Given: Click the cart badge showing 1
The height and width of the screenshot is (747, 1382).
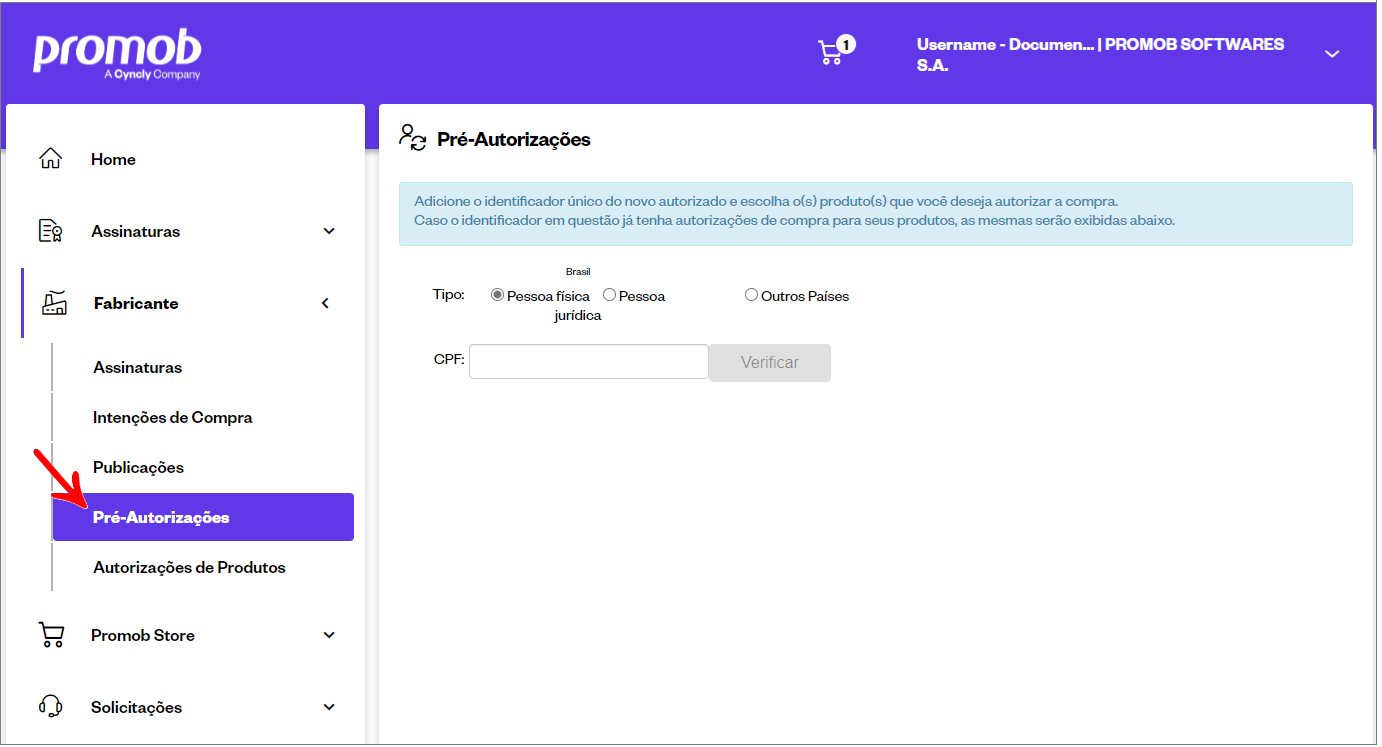Looking at the screenshot, I should pos(847,44).
